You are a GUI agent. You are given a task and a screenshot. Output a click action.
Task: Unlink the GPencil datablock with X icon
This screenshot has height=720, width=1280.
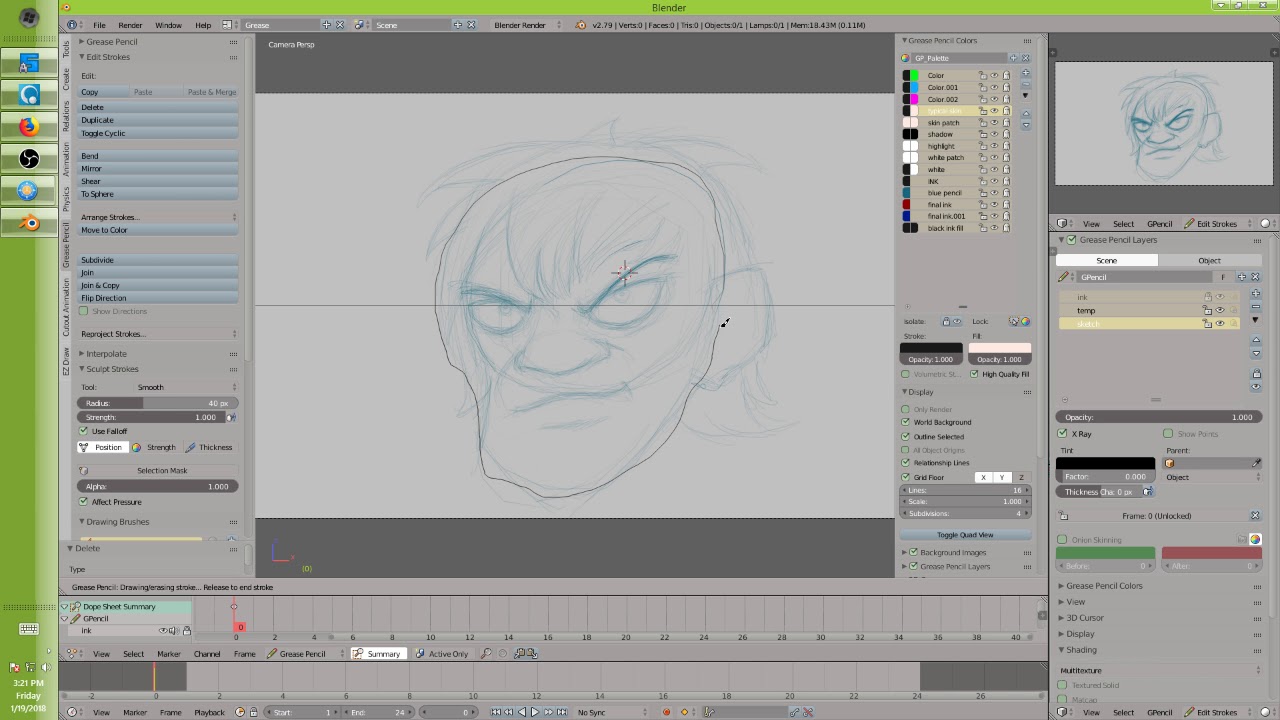[x=1255, y=277]
